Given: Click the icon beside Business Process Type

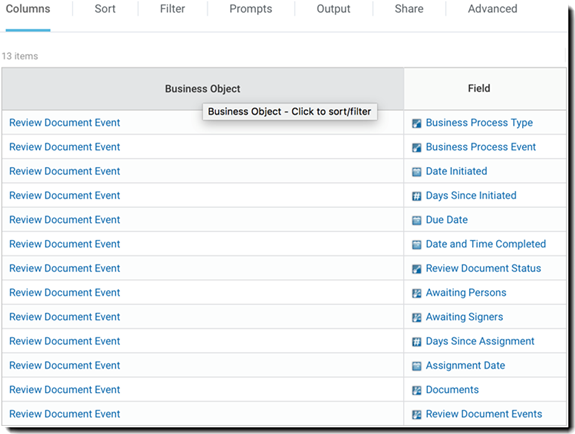Looking at the screenshot, I should pos(417,123).
